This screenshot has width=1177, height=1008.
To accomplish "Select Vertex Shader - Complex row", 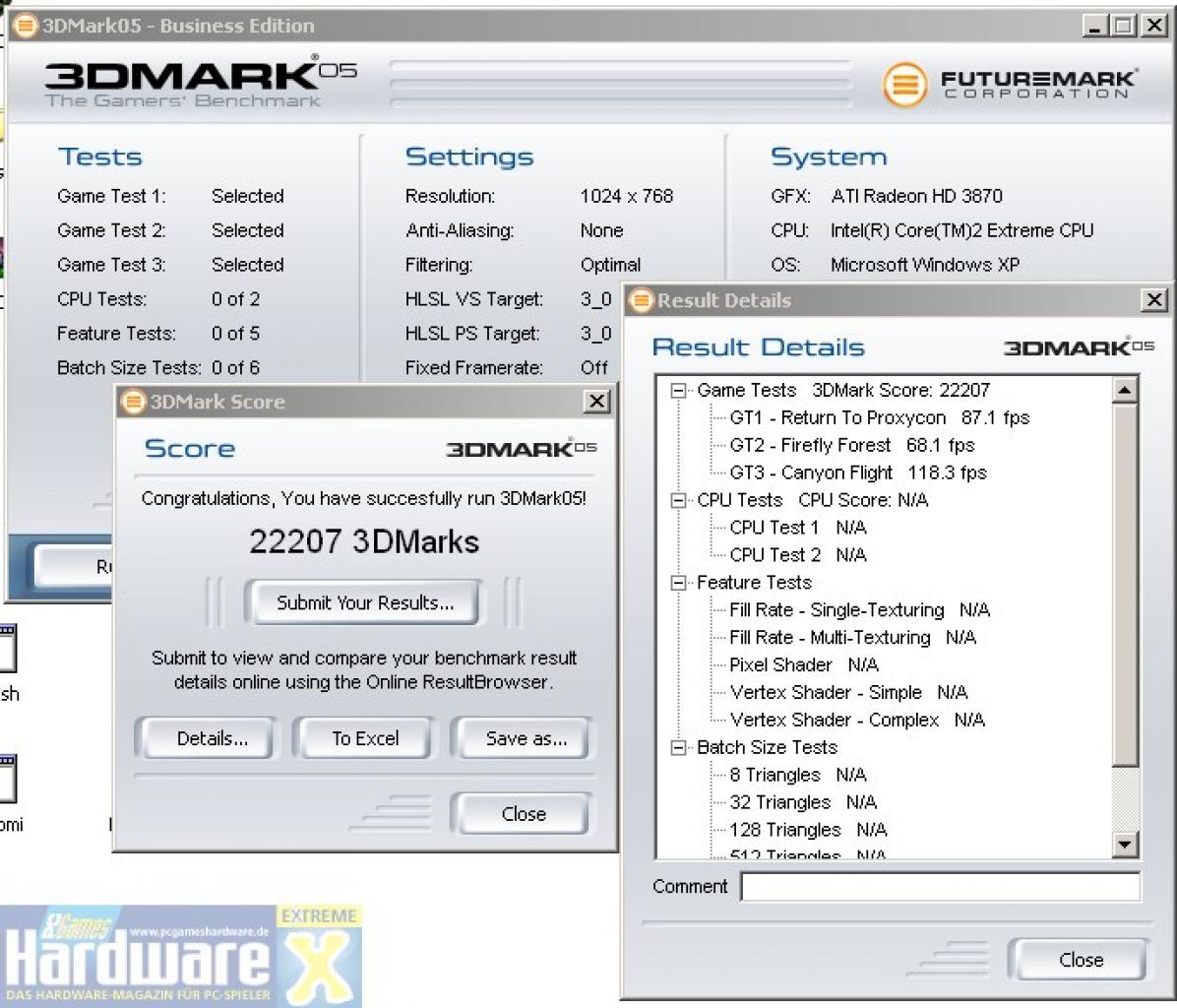I will point(857,721).
